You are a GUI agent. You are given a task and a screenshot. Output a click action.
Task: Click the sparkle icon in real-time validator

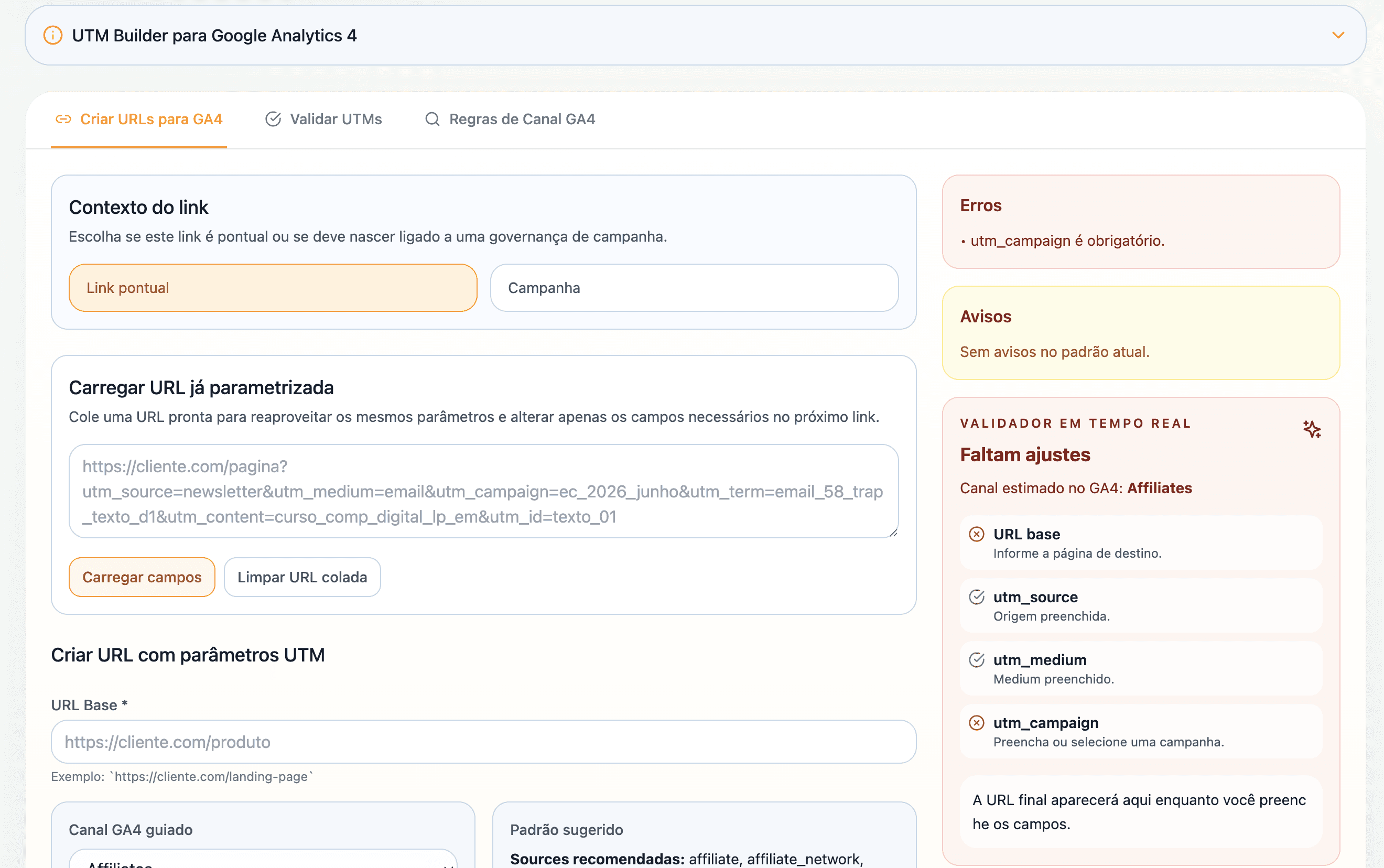tap(1312, 429)
